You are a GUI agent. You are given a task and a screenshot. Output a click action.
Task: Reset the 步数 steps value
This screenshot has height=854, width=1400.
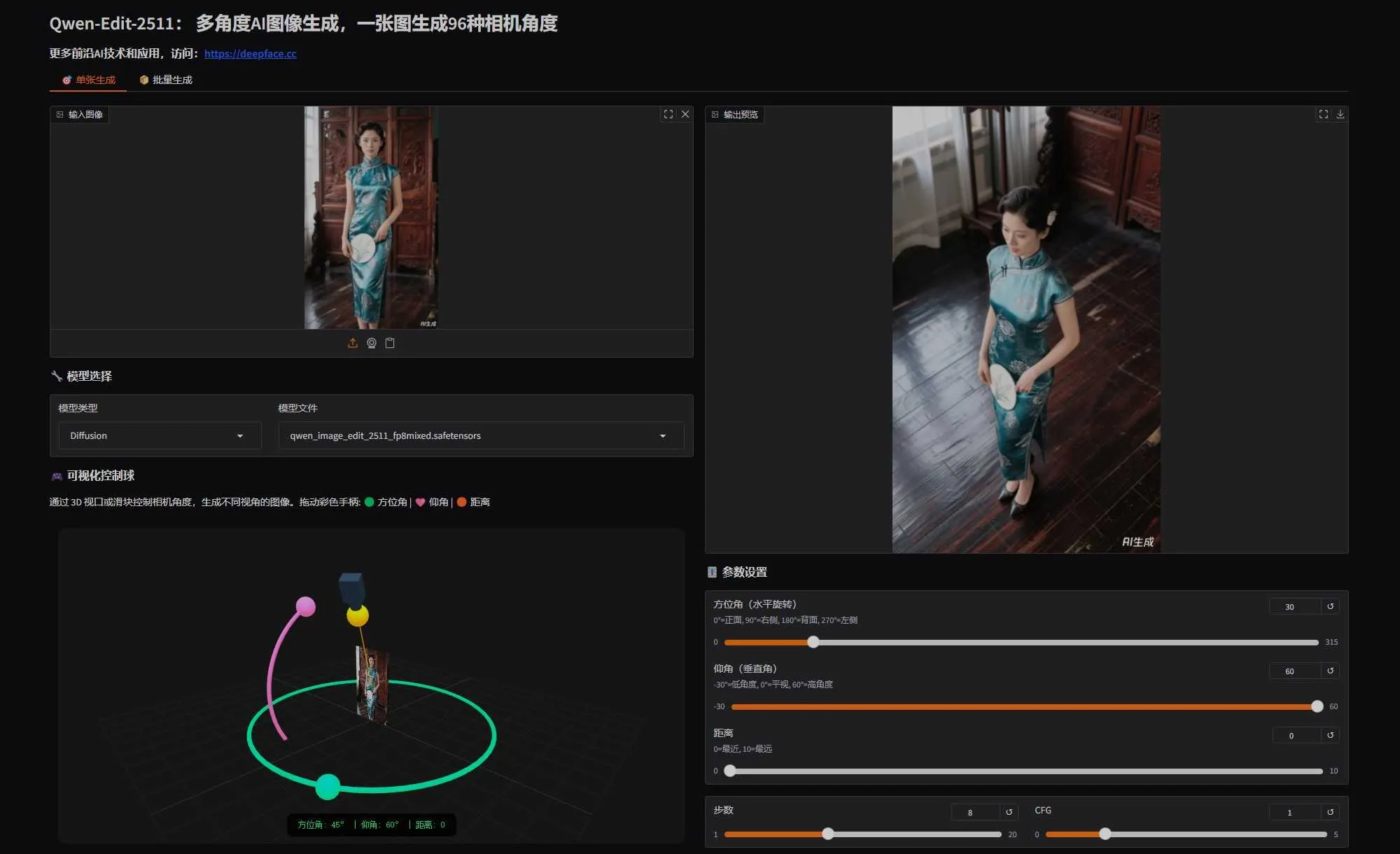click(x=1009, y=812)
